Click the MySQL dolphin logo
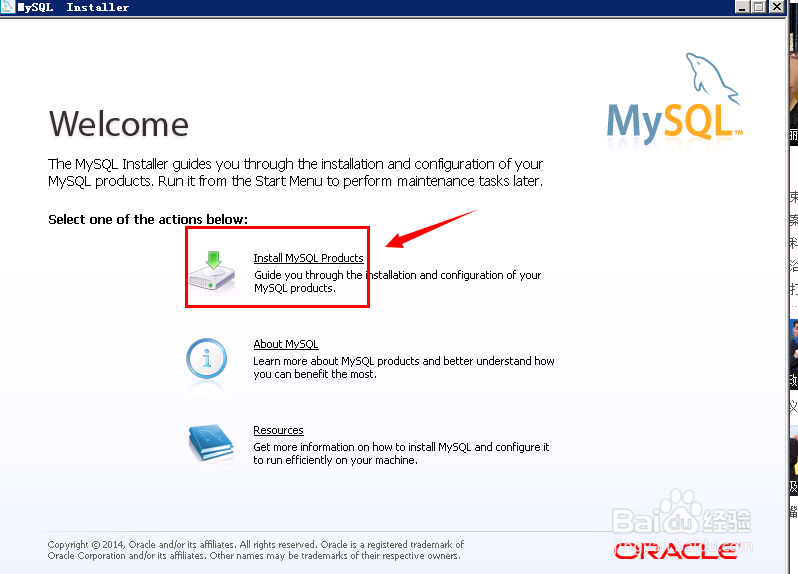The image size is (798, 574). pyautogui.click(x=675, y=99)
